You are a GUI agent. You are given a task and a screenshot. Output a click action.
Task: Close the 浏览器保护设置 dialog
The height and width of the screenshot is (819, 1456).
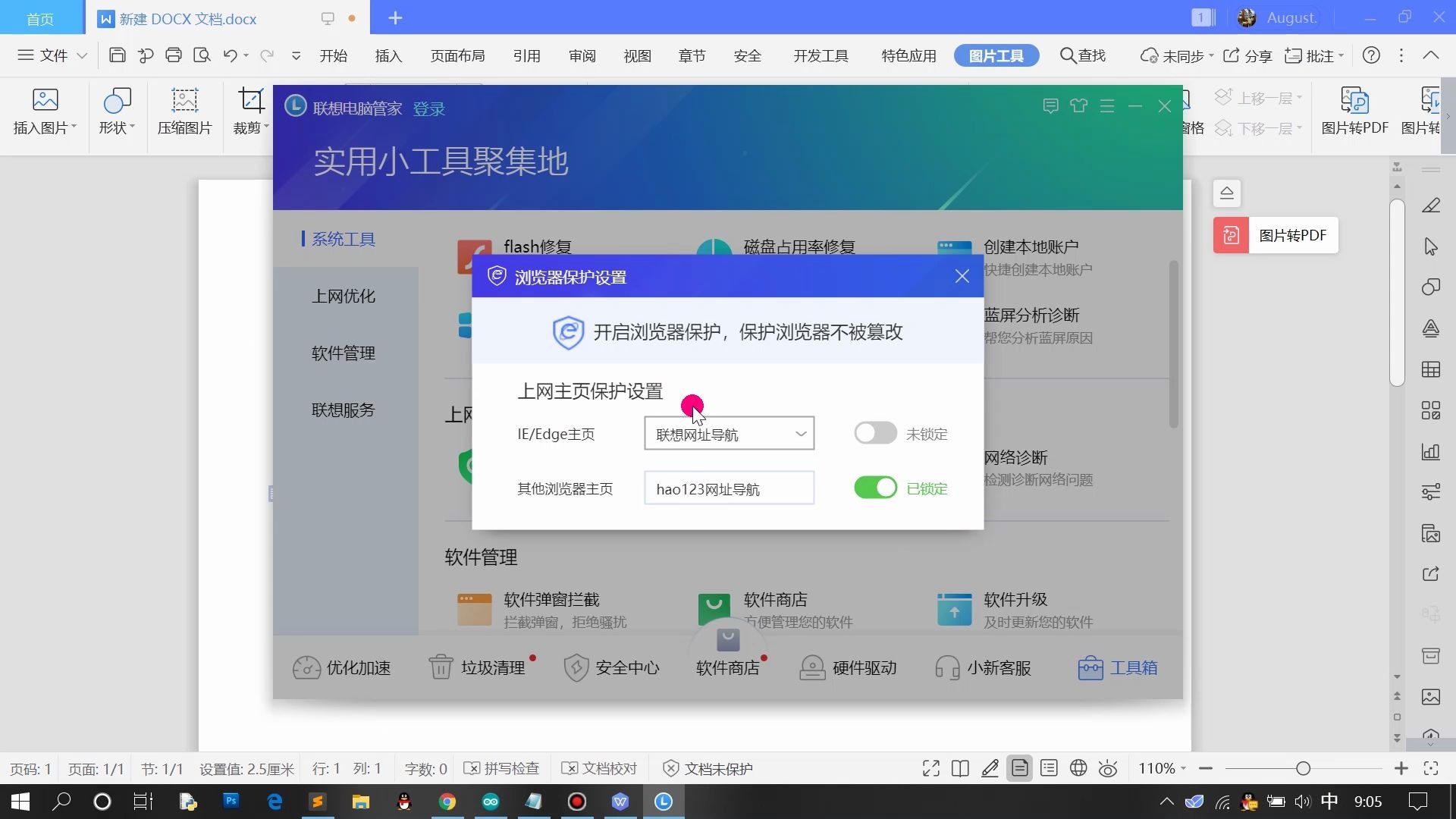click(x=962, y=276)
